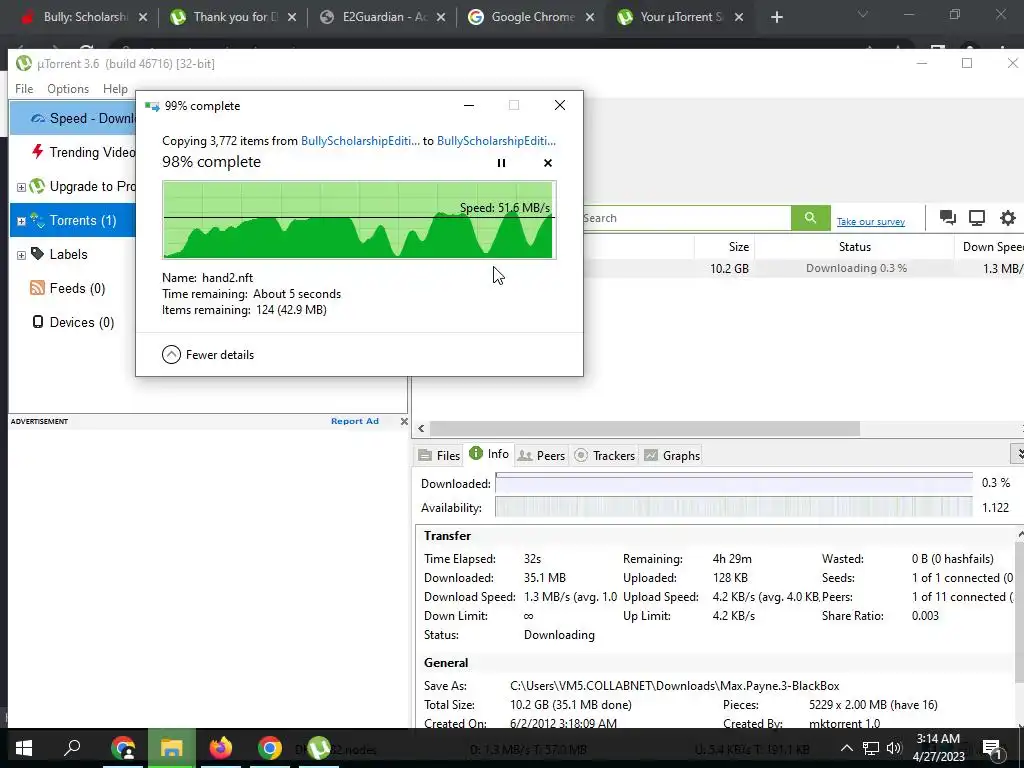Sort by the Down Speed column header

(989, 247)
